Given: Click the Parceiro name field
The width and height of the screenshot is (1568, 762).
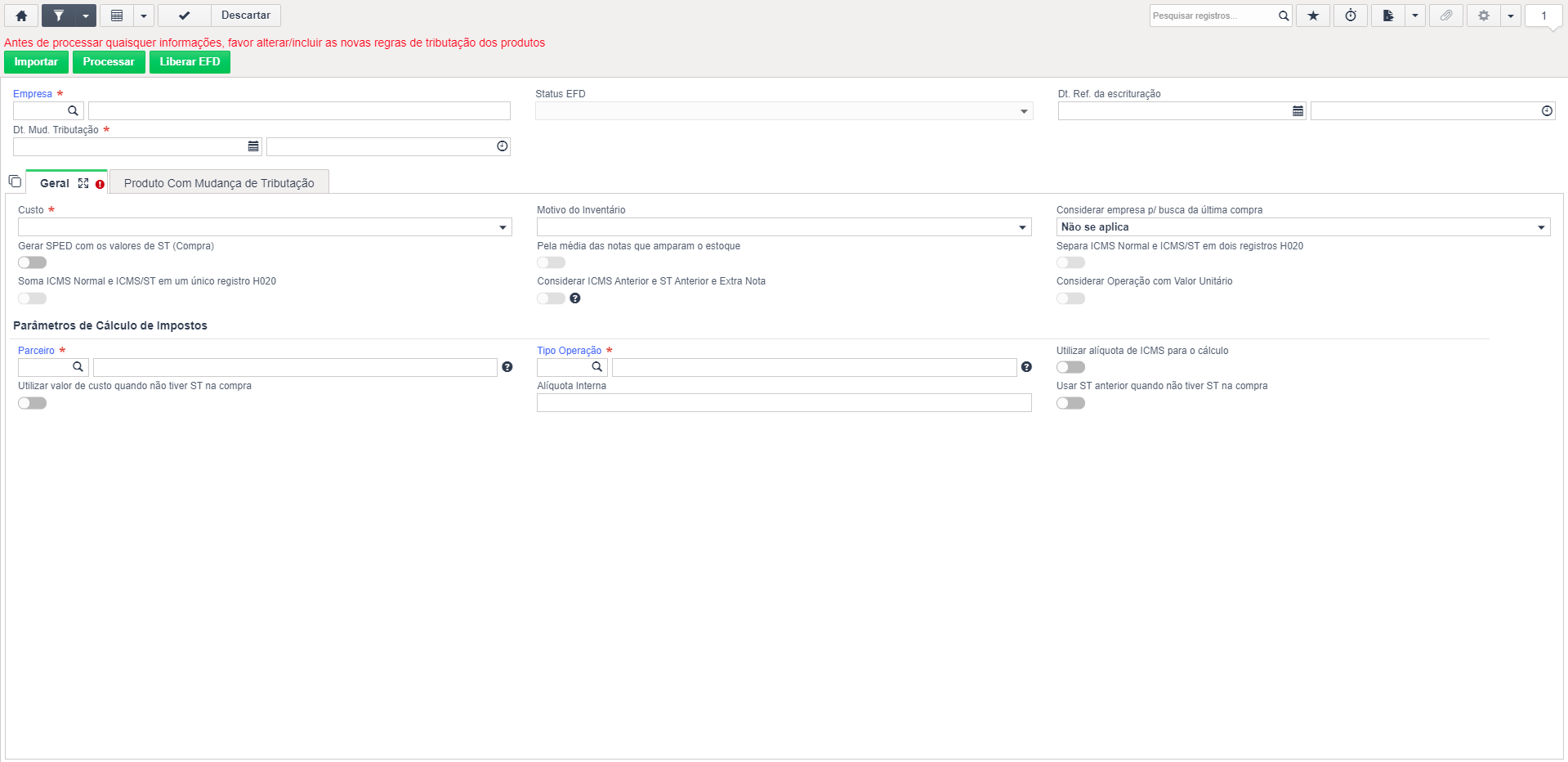Looking at the screenshot, I should point(295,367).
